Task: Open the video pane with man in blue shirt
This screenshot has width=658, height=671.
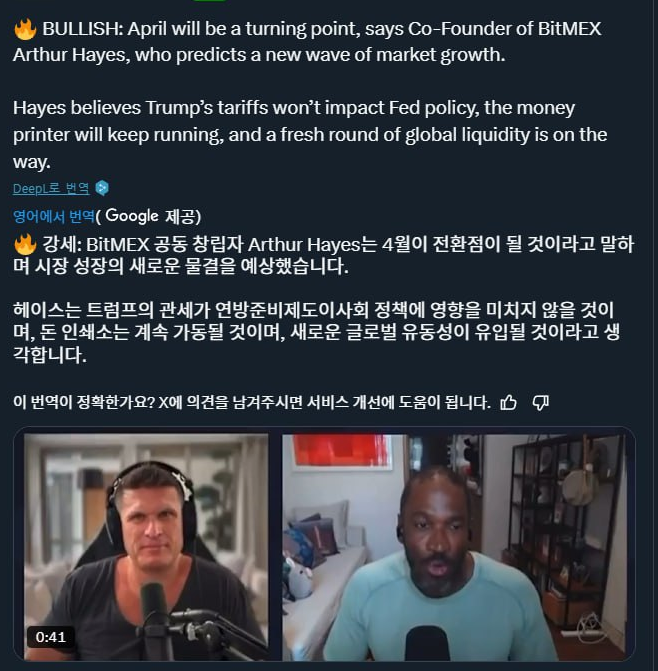Action: (x=454, y=547)
